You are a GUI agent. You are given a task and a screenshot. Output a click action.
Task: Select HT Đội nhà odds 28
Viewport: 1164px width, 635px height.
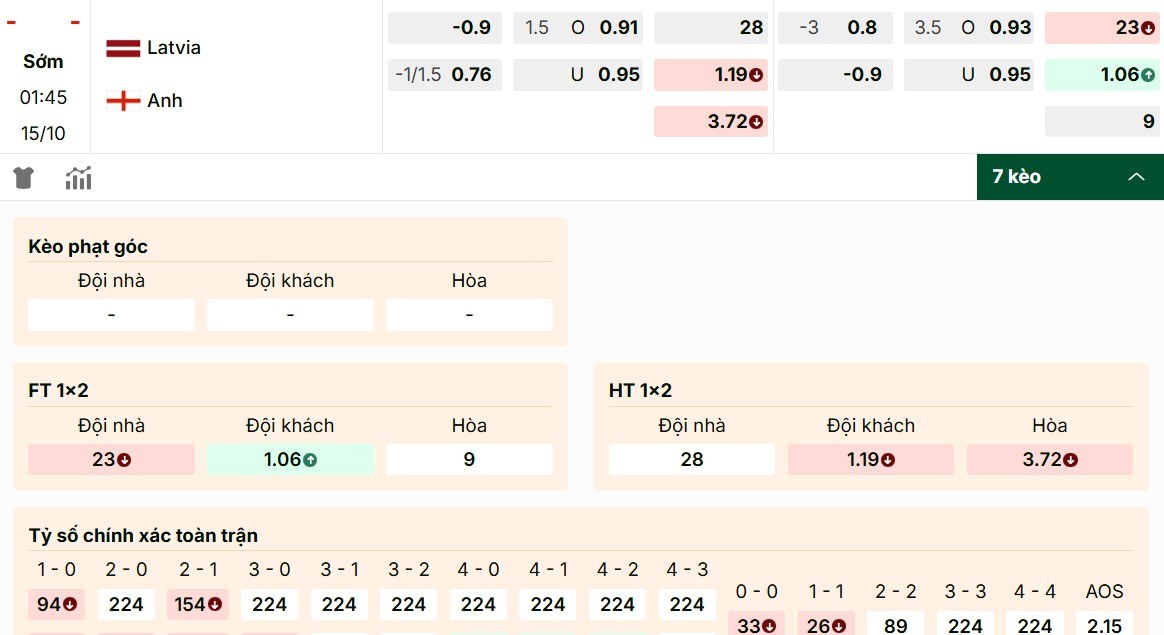click(x=692, y=459)
